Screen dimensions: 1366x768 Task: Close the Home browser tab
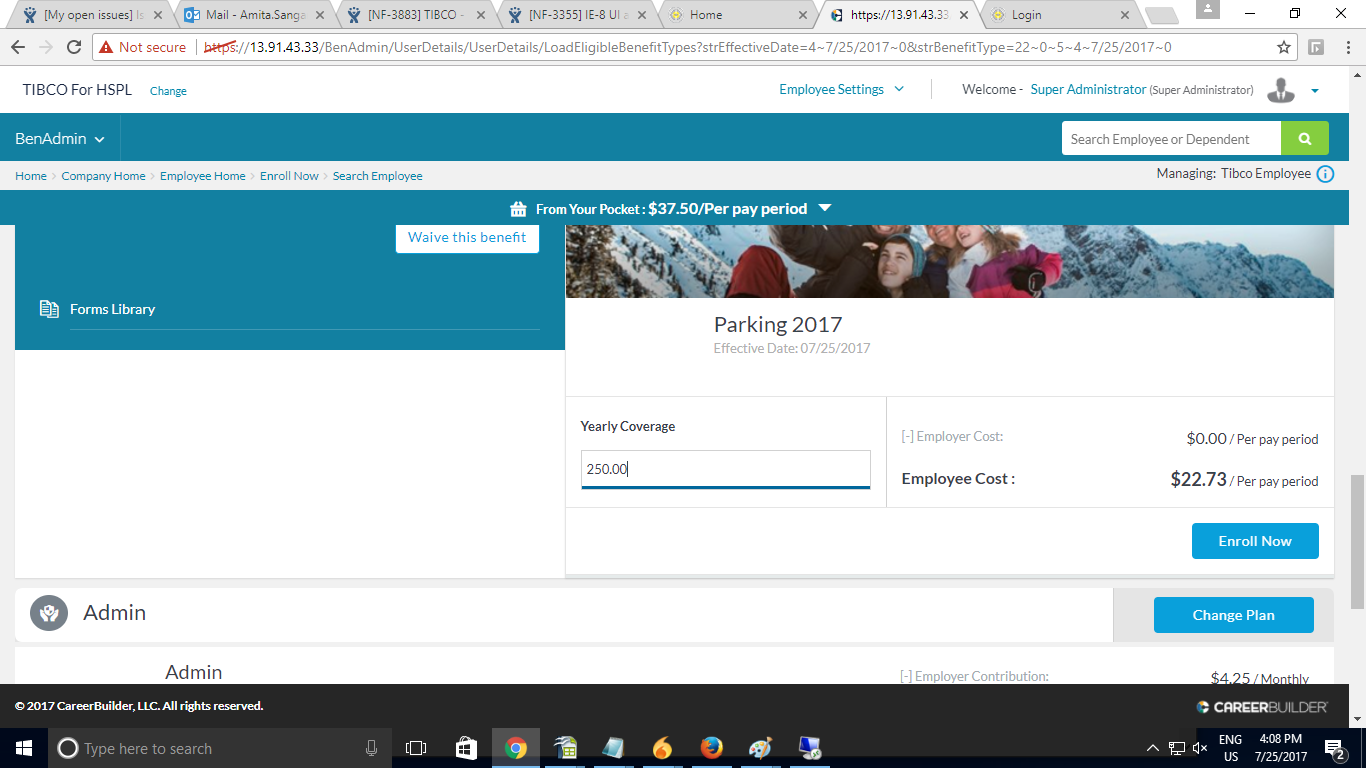point(803,15)
